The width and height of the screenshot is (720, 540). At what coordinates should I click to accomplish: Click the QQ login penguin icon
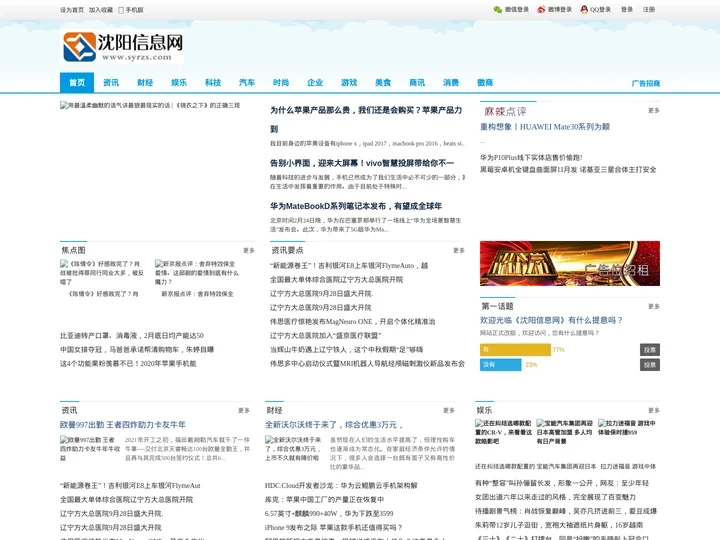point(584,10)
